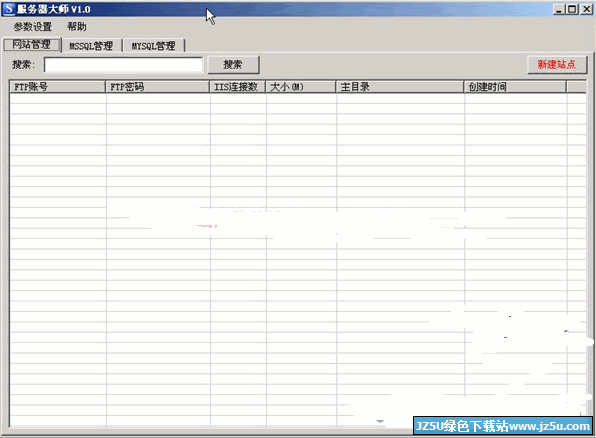Click the red 新建站点 button
Image resolution: width=596 pixels, height=438 pixels.
click(x=557, y=65)
